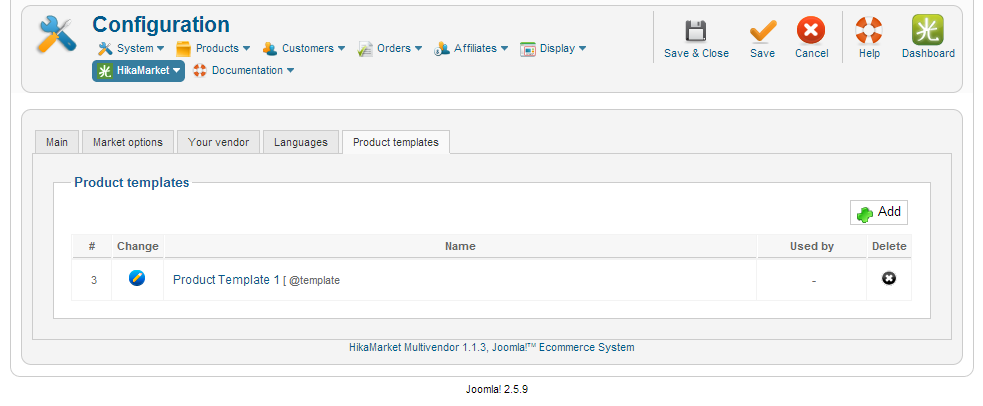Open the Orders dropdown menu
Screen dimensions: 983x406
[390, 48]
